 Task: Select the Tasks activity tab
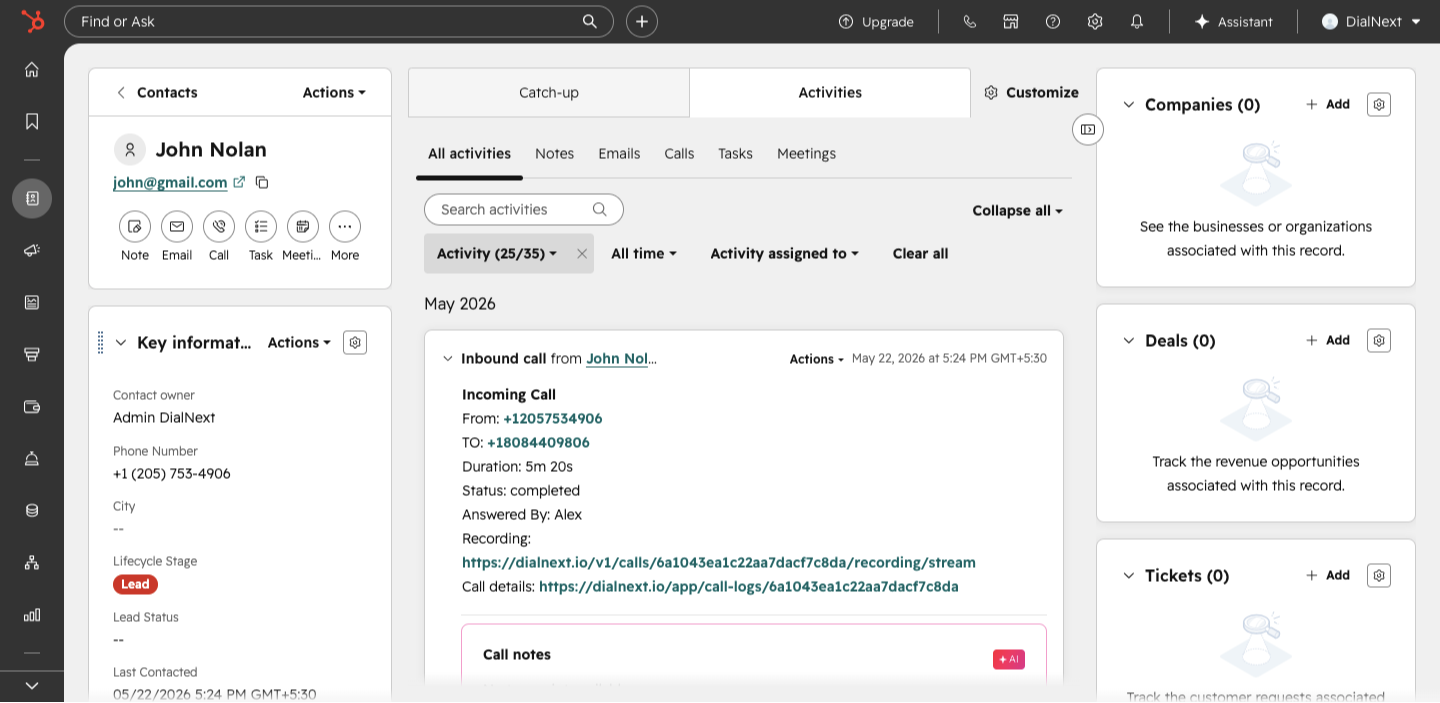735,153
